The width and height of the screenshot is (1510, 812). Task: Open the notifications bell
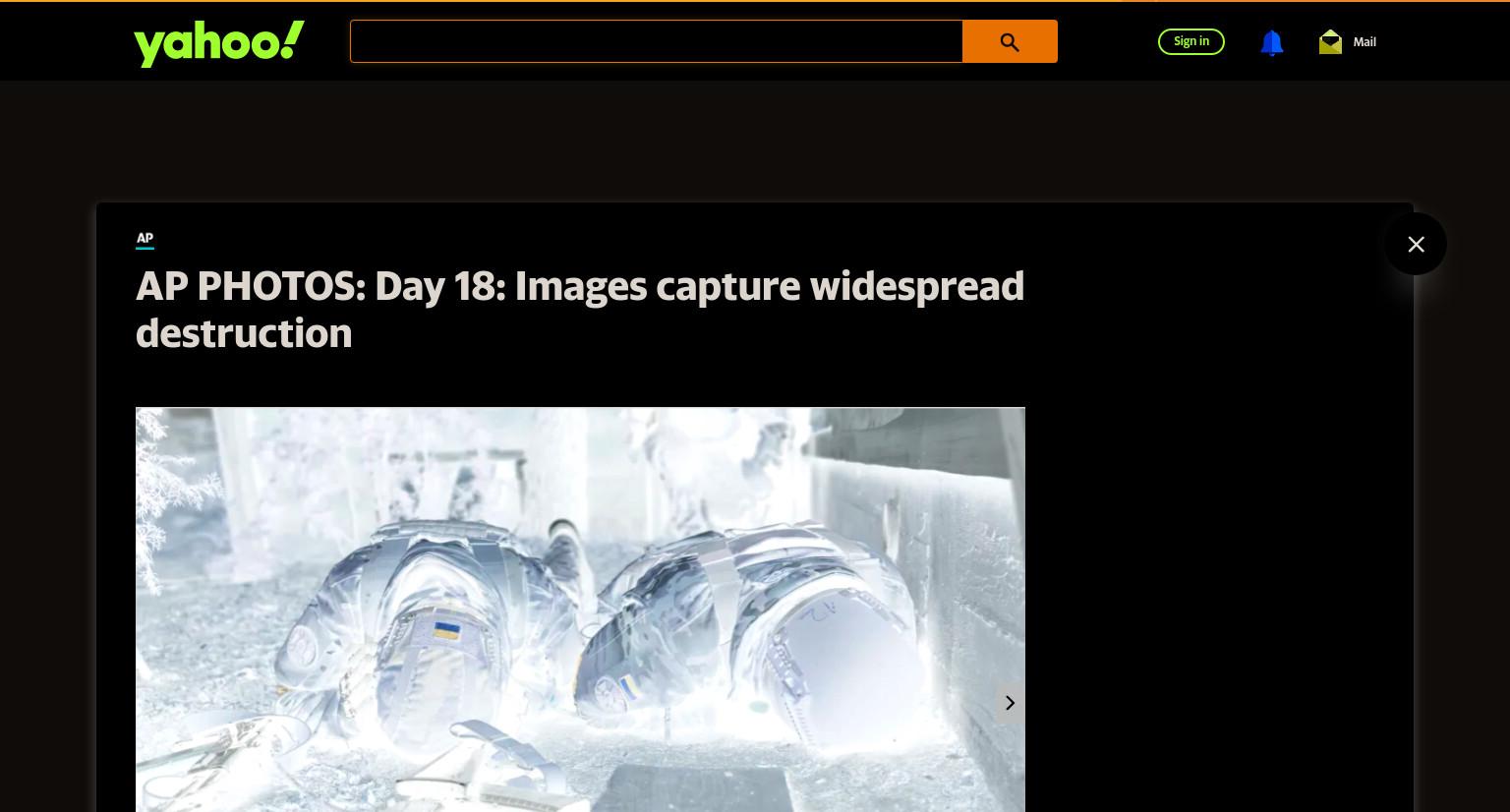point(1271,42)
